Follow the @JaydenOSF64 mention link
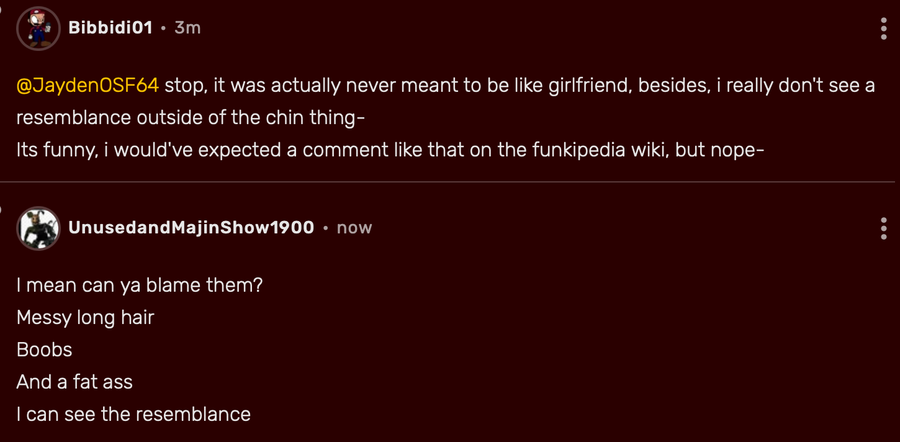The width and height of the screenshot is (900, 442). [88, 86]
